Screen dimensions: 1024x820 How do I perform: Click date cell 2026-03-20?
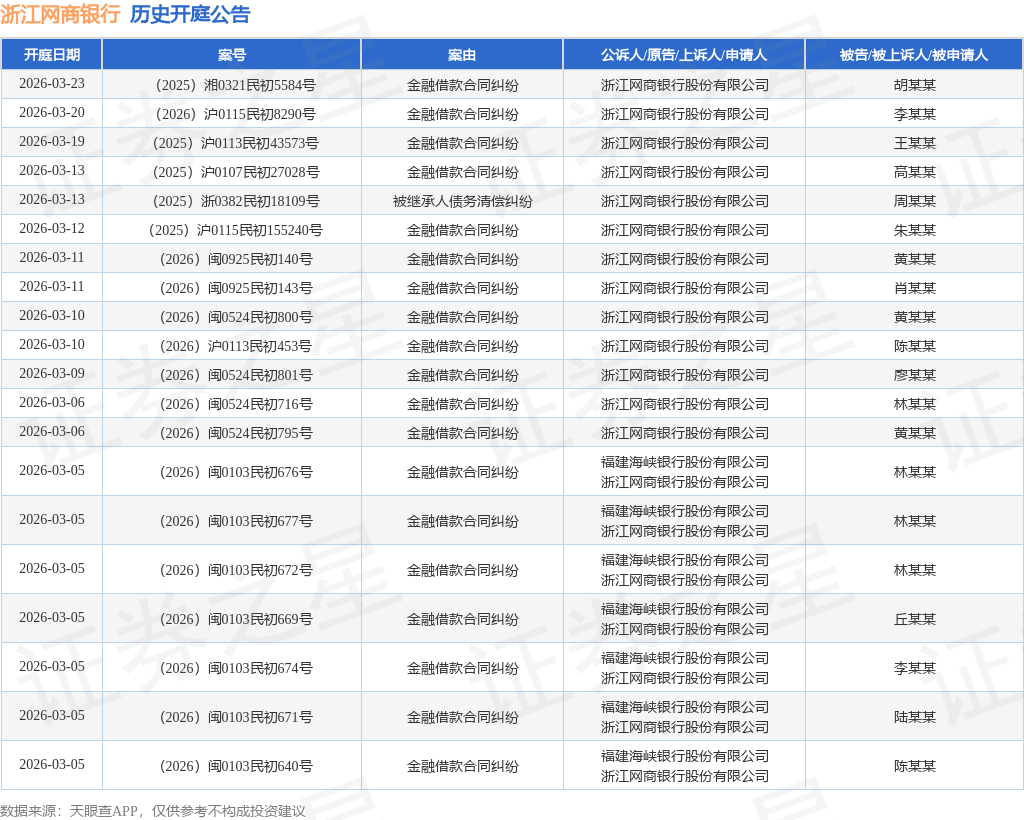(x=52, y=112)
